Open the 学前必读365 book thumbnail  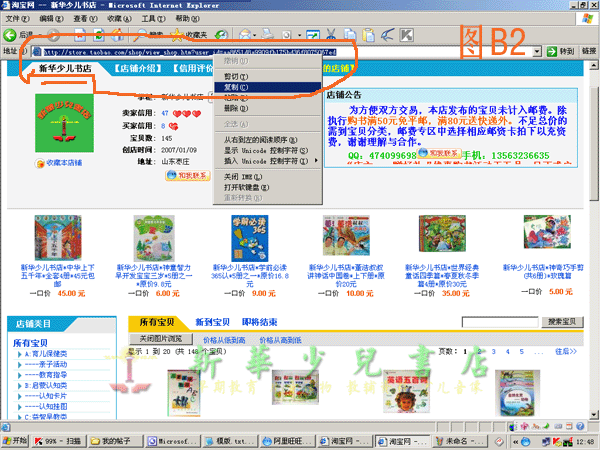pyautogui.click(x=249, y=238)
